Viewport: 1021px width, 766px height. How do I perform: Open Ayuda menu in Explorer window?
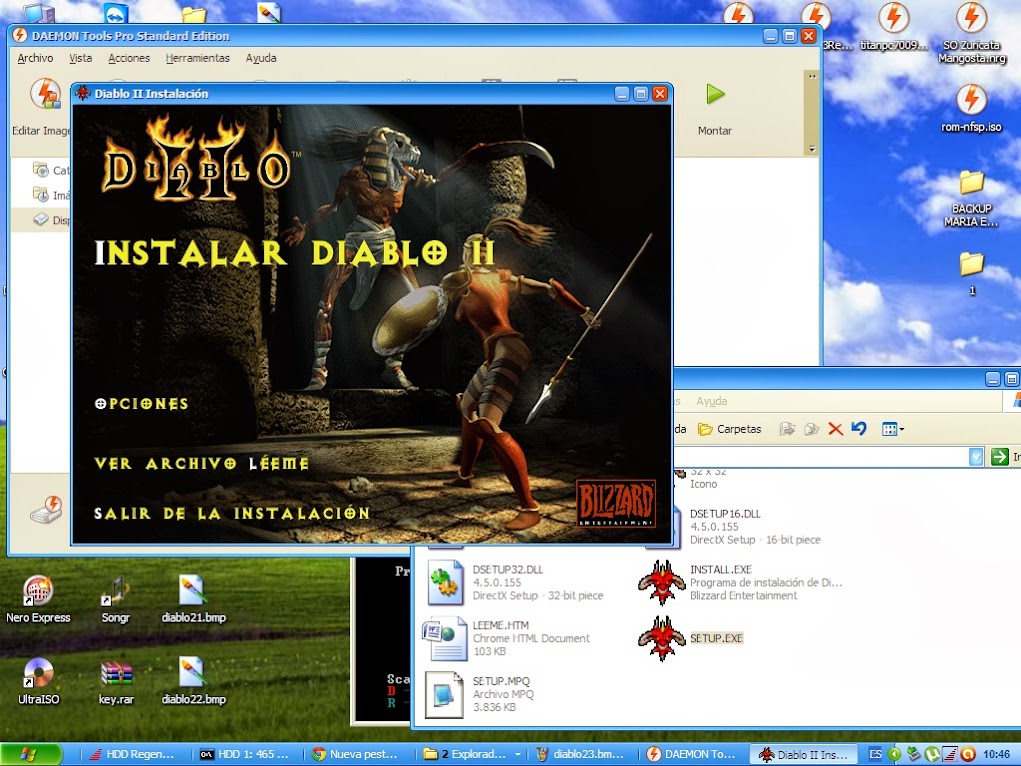(712, 401)
